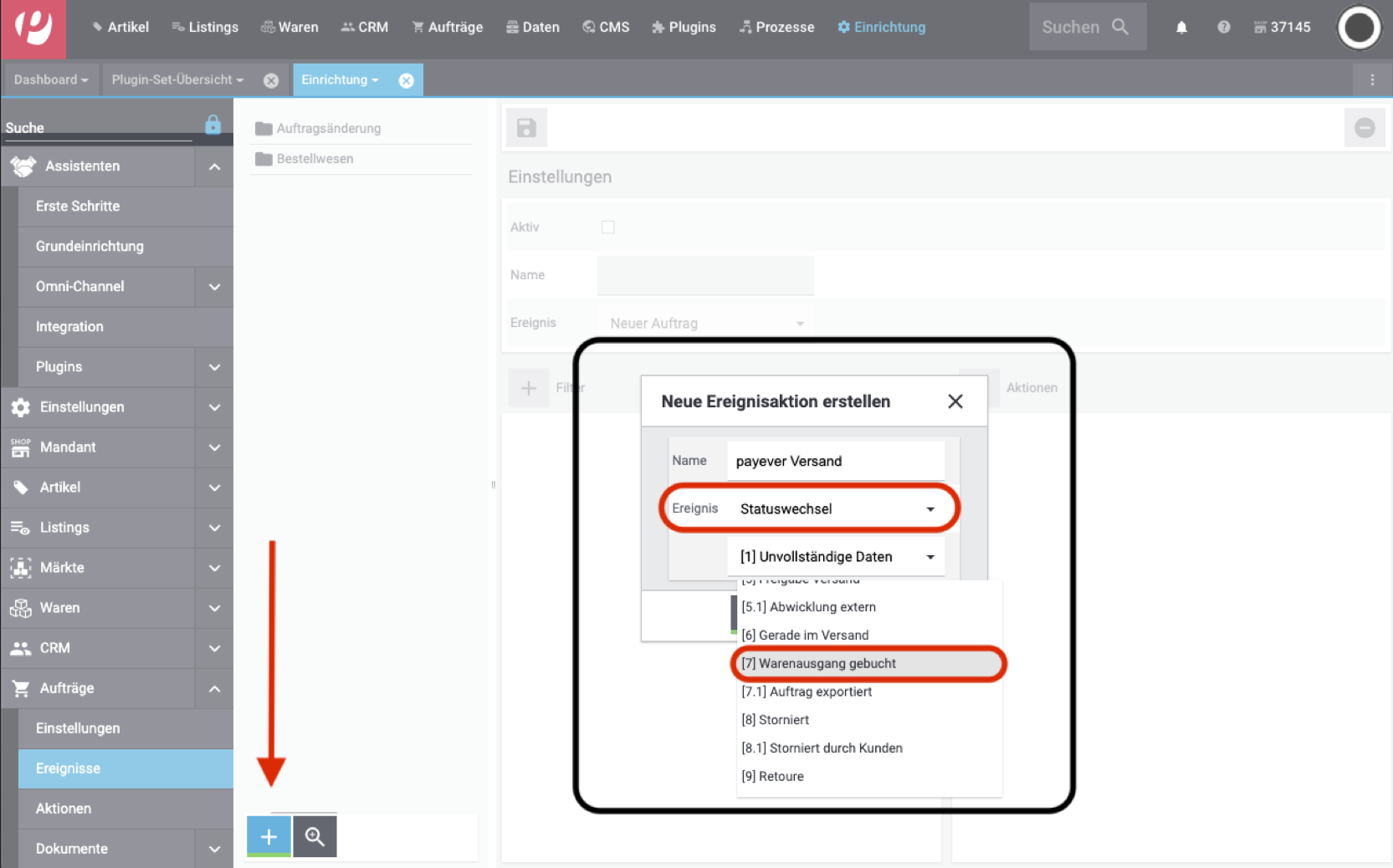Screen dimensions: 1393x868
Task: Open Aktionen in the sidebar
Action: pyautogui.click(x=125, y=809)
